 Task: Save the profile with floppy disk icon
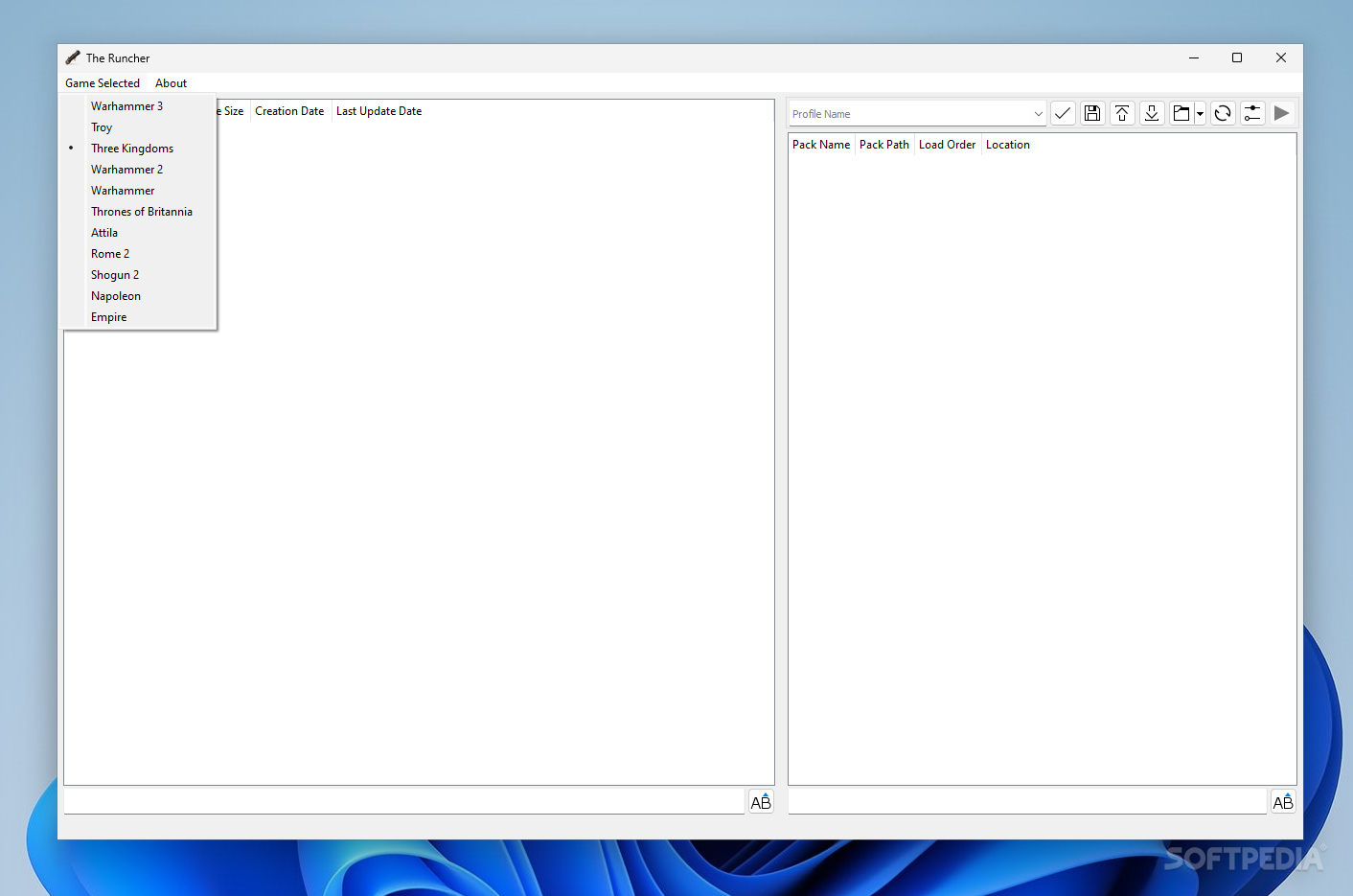tap(1092, 113)
